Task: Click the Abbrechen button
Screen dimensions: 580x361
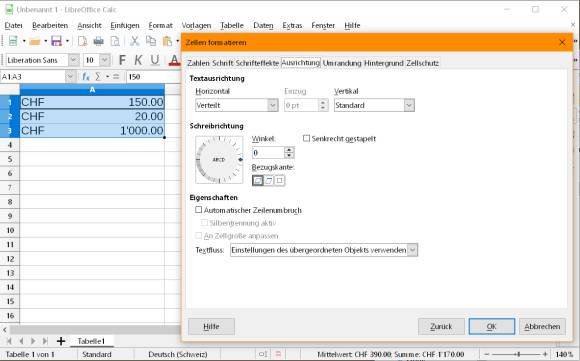Action: [x=542, y=327]
